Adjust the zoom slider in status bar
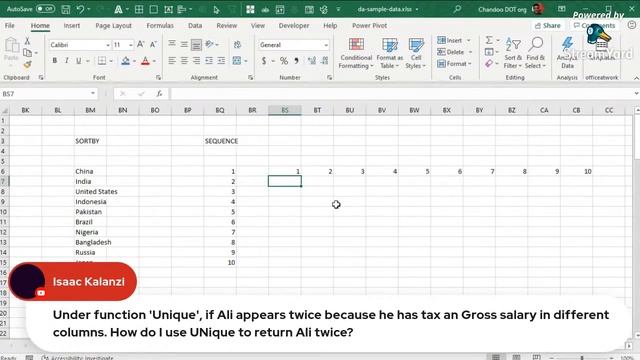Viewport: 640px width, 360px height. tap(582, 358)
